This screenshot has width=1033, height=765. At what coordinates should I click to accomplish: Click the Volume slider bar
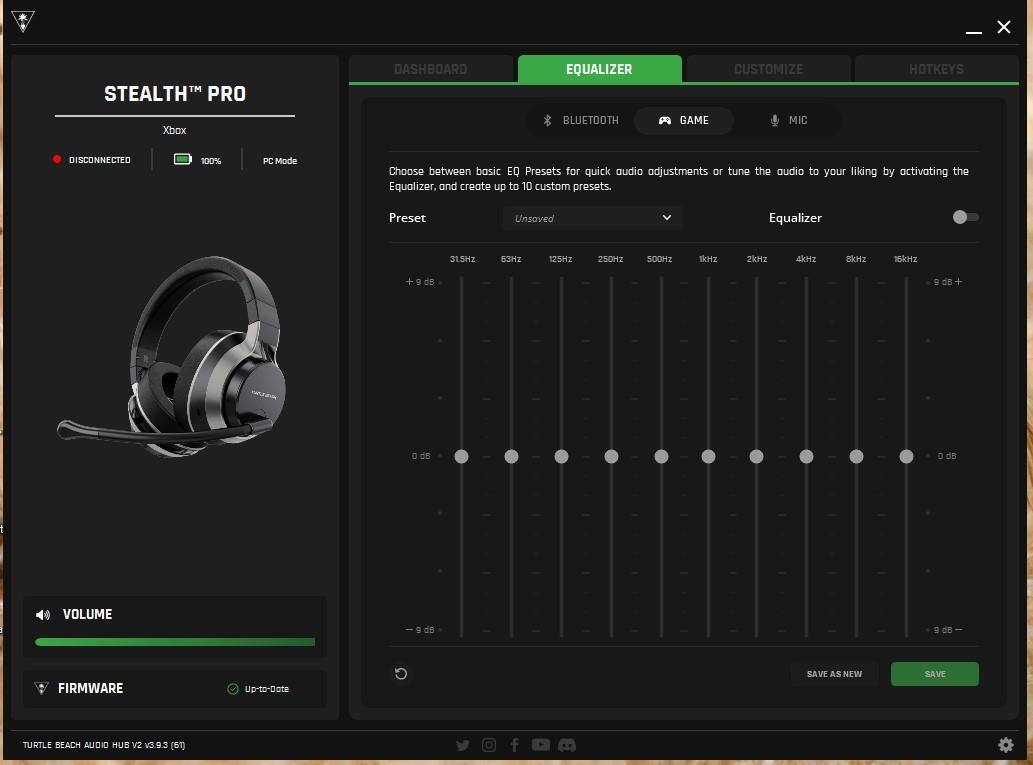pos(175,642)
